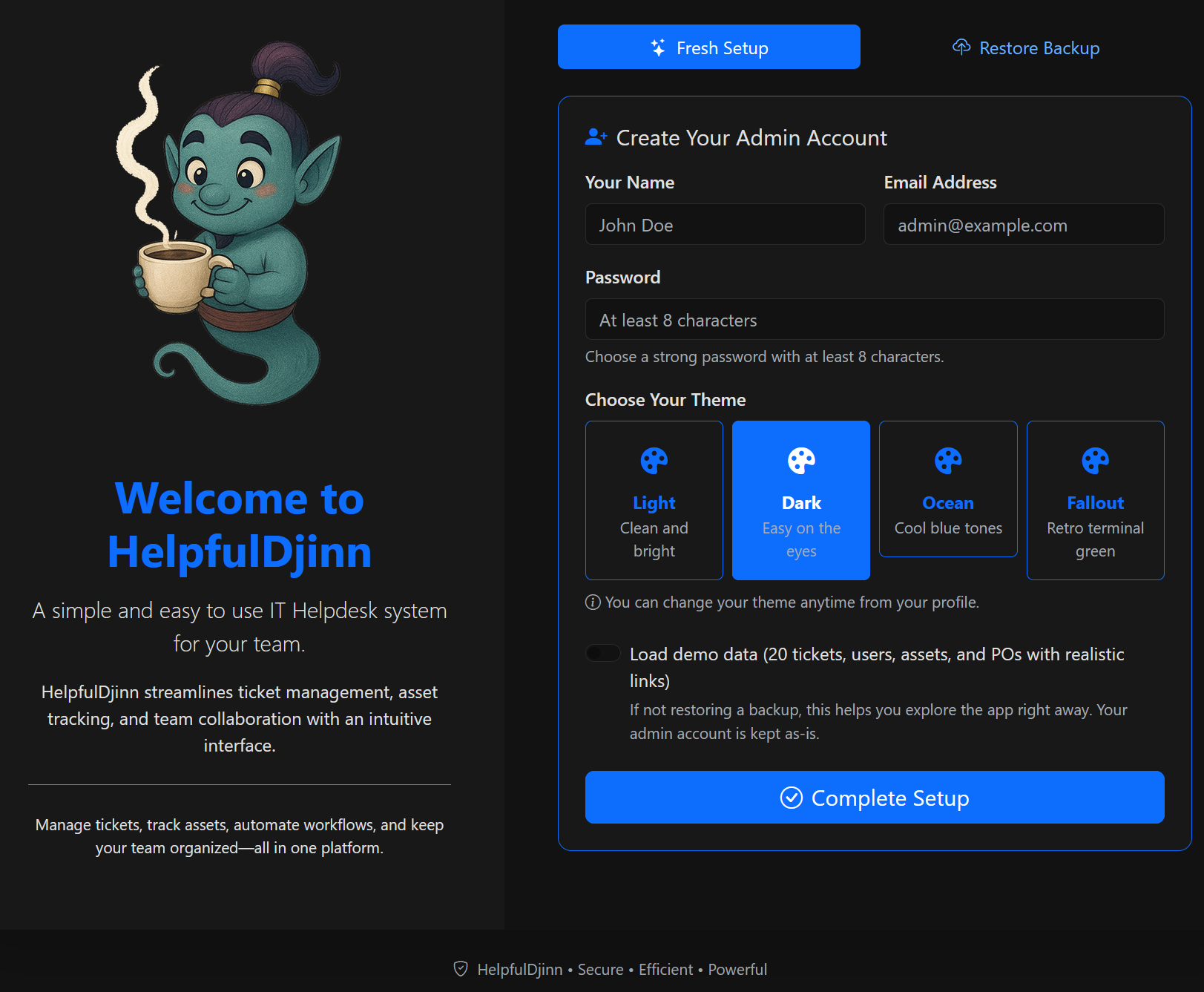This screenshot has height=992, width=1204.
Task: Click the 'Welcome to HelpfulDjinn' heading
Action: [240, 525]
